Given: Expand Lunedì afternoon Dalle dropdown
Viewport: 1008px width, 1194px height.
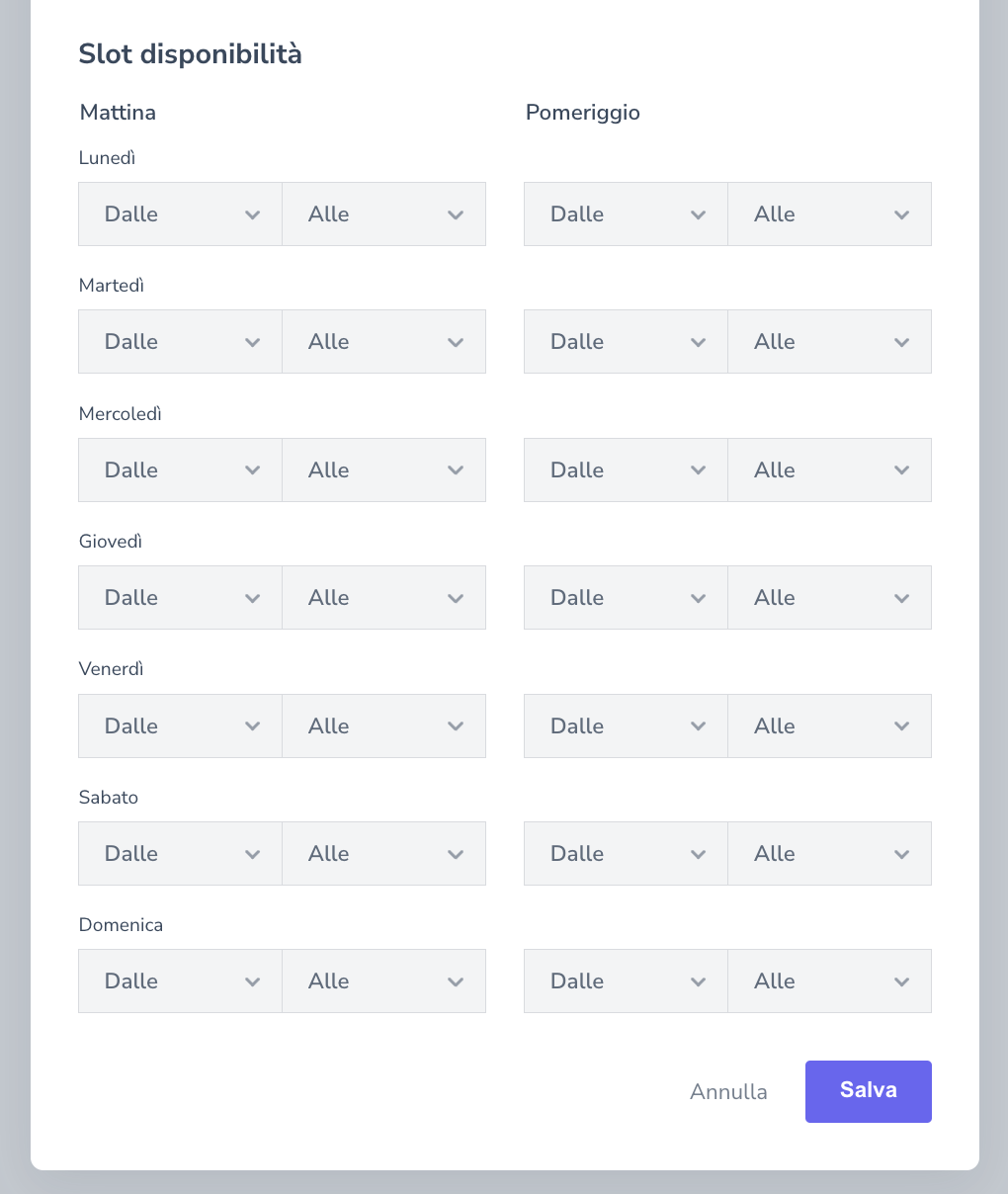Looking at the screenshot, I should pos(626,214).
